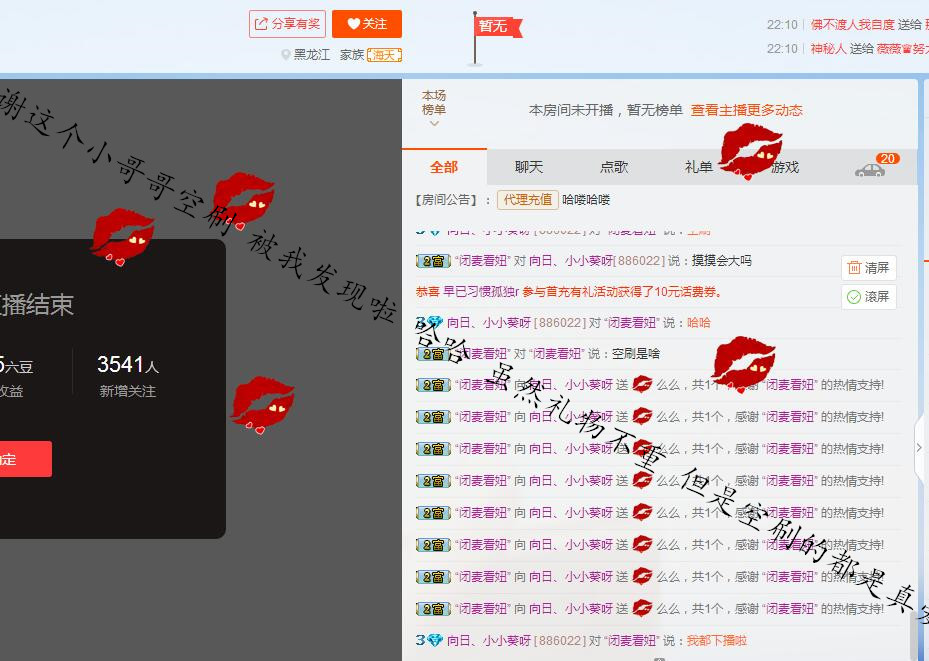The image size is (929, 661).
Task: Click the 哈哈 chat message text
Action: coord(699,323)
